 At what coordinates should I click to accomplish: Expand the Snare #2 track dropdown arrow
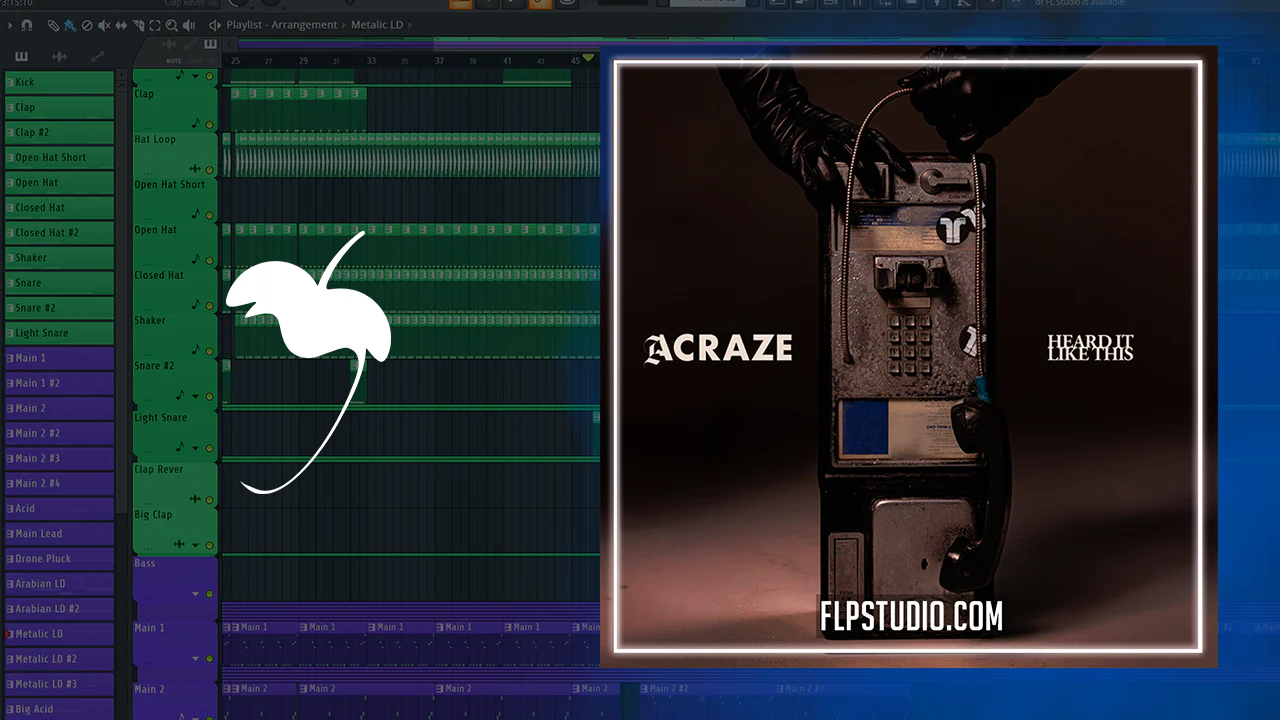point(196,395)
